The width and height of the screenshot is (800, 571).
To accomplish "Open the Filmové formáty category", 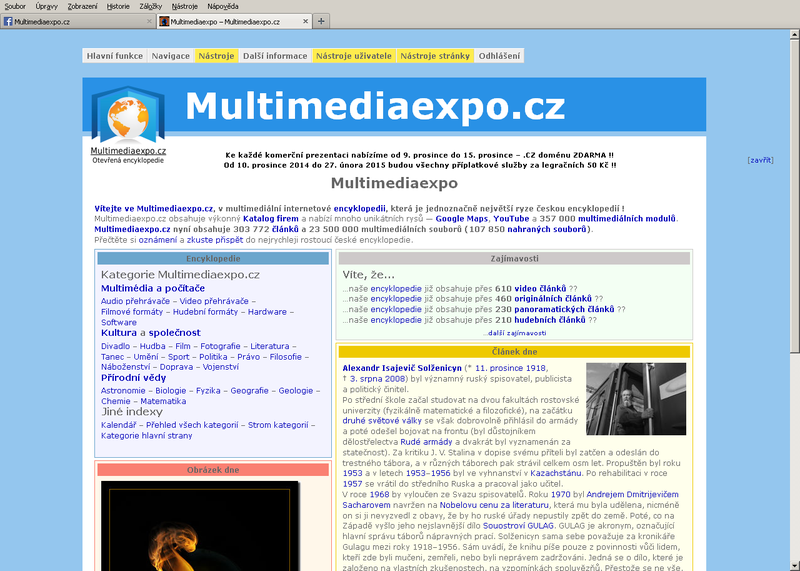I will pos(132,312).
